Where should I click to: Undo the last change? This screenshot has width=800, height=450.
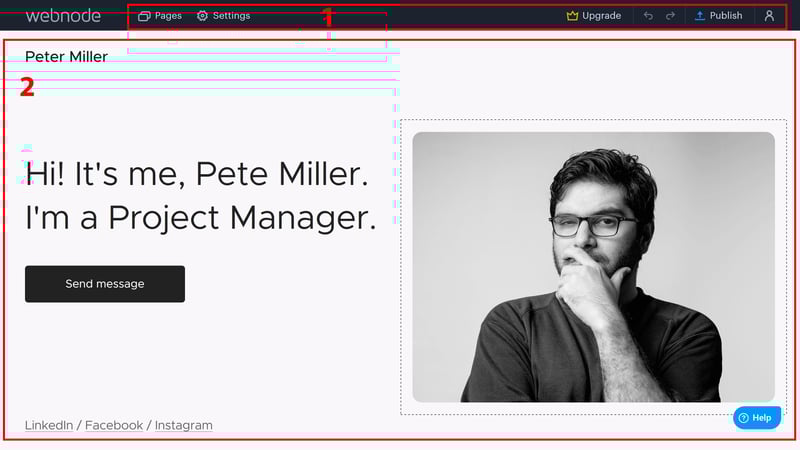coord(648,16)
